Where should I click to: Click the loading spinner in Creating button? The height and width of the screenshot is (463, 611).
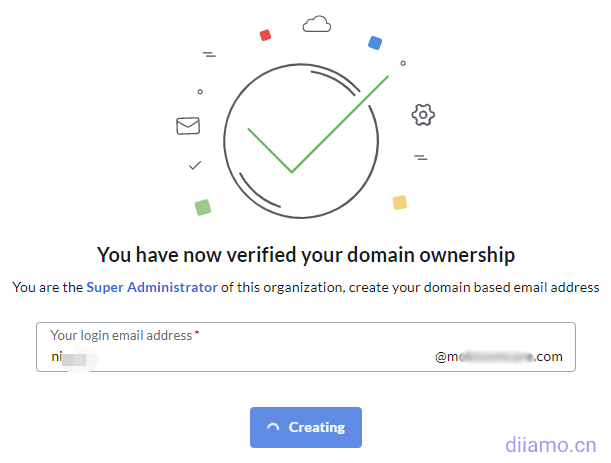(x=274, y=428)
